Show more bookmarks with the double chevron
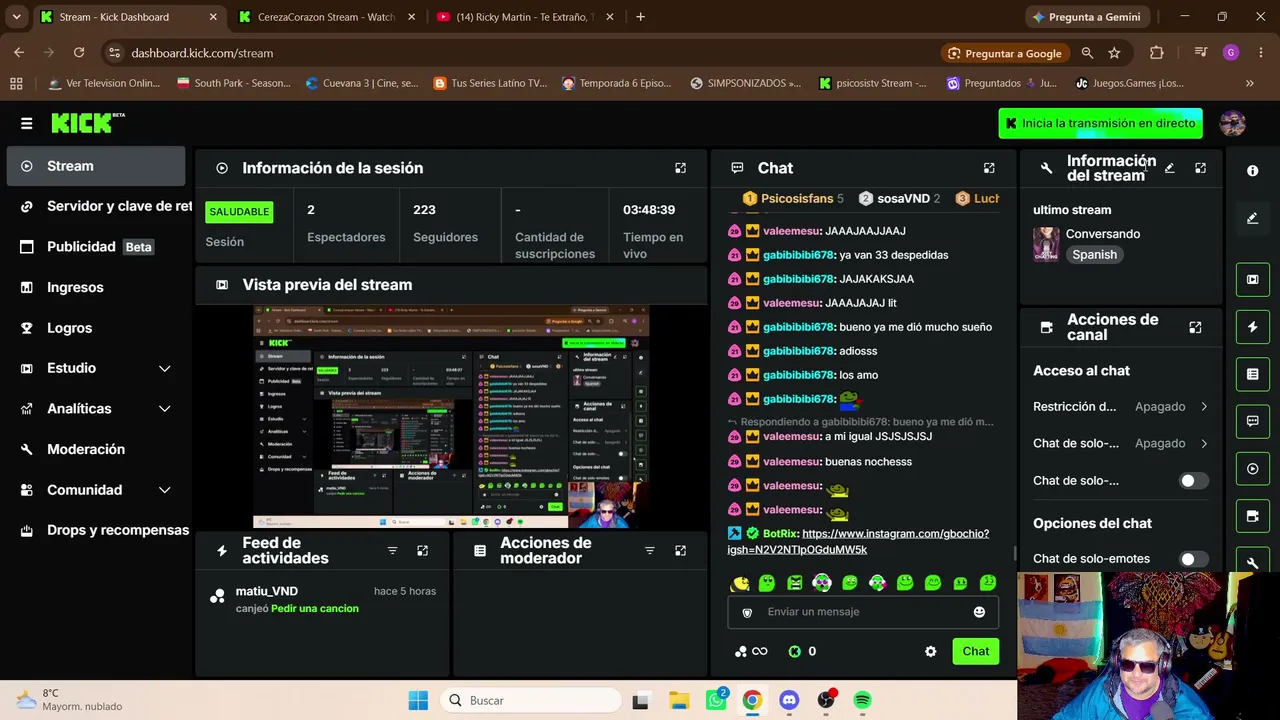Image resolution: width=1280 pixels, height=720 pixels. [x=1249, y=83]
